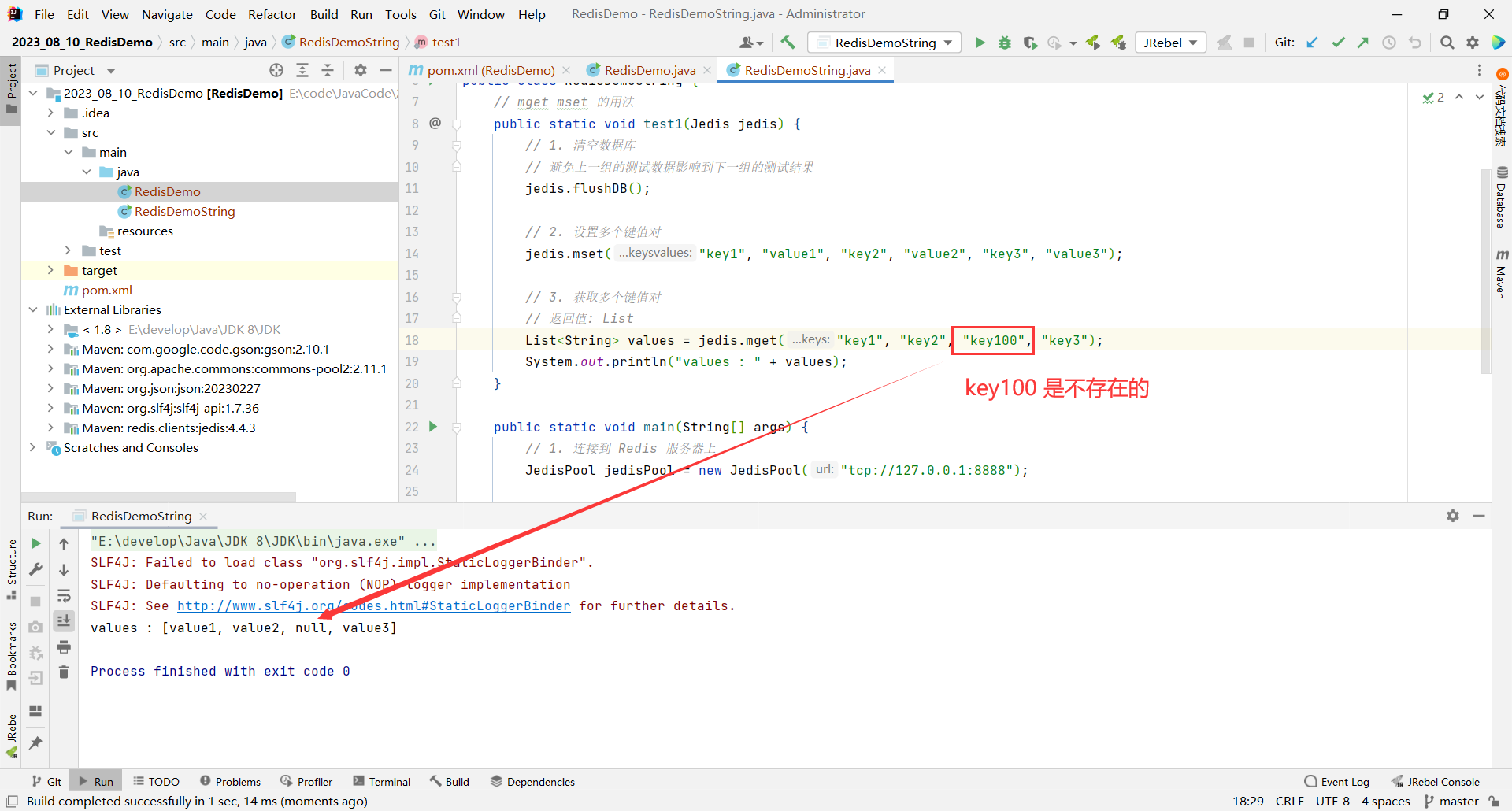Collapse the src folder
Screen dimensions: 1512x811
50,132
